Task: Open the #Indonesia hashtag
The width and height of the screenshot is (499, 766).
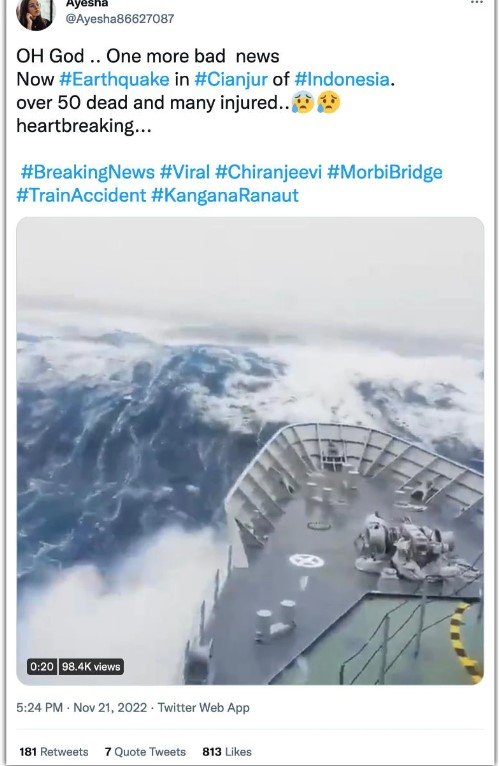Action: (x=342, y=79)
